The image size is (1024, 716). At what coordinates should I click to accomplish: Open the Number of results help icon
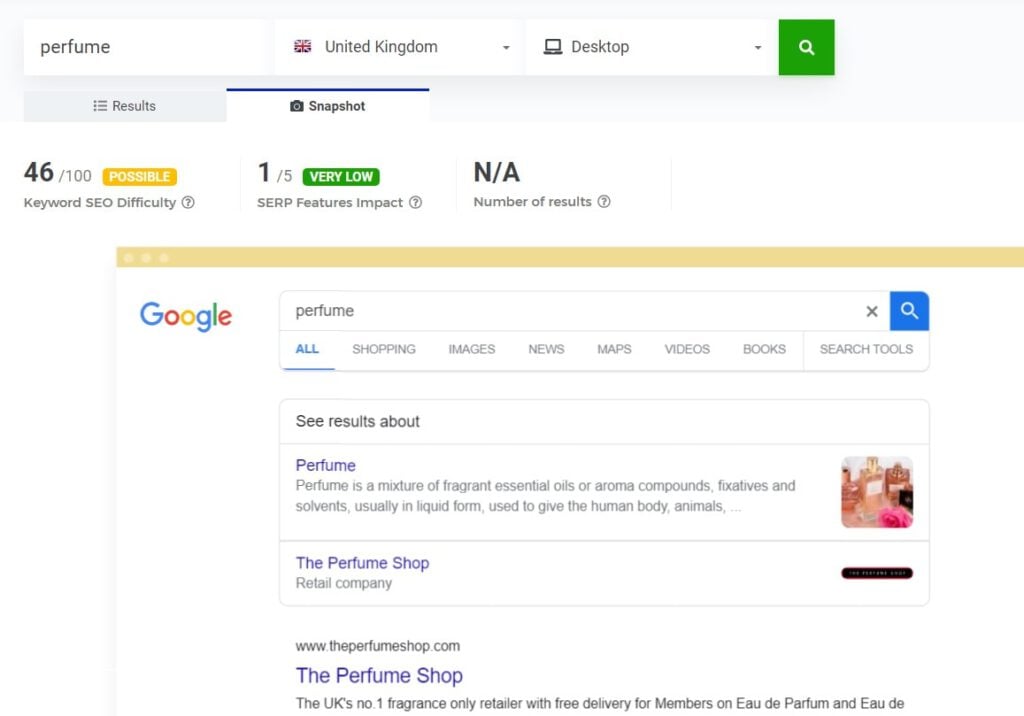[x=604, y=201]
